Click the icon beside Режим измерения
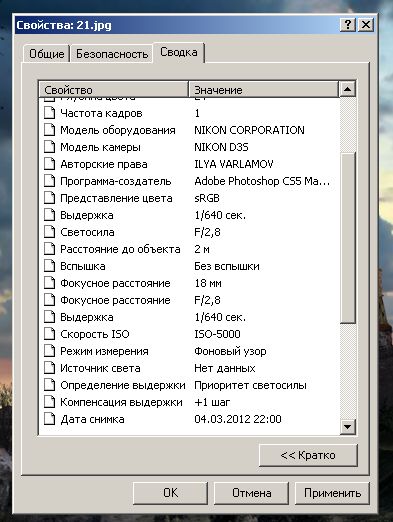This screenshot has width=393, height=522. [x=49, y=351]
